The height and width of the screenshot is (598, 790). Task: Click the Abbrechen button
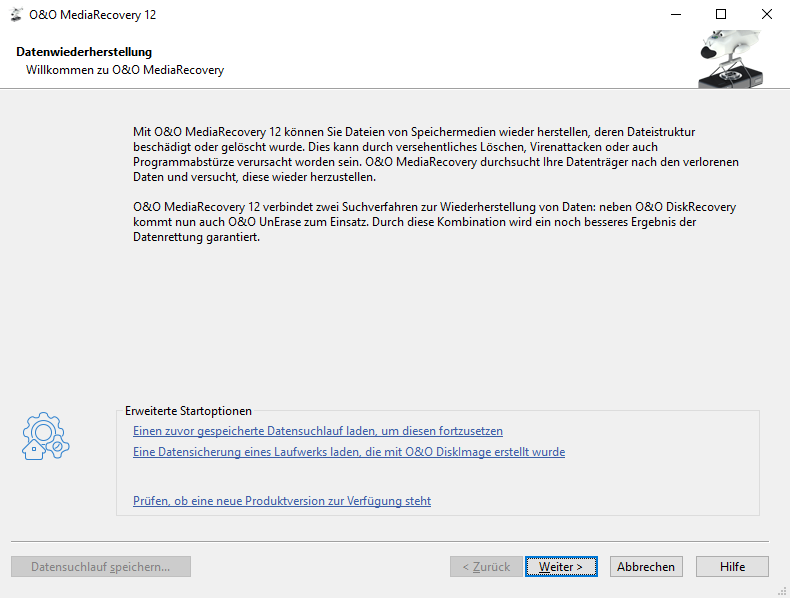coord(646,566)
